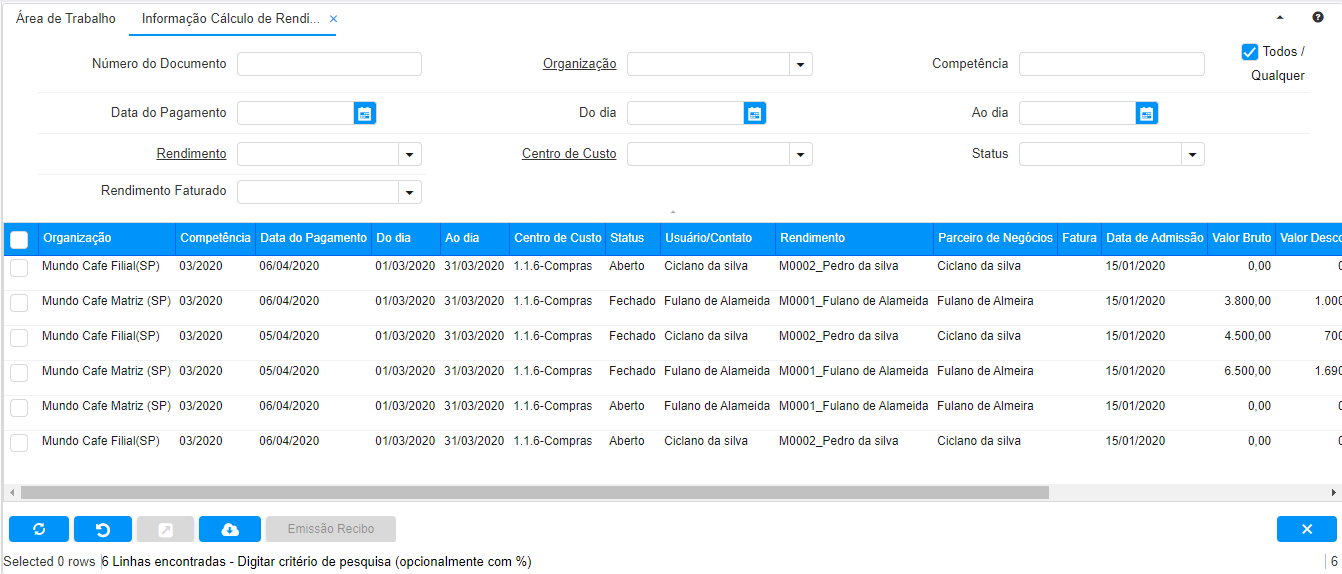Viewport: 1342px width, 574px height.
Task: Focus the Do dia date field
Action: coord(685,113)
